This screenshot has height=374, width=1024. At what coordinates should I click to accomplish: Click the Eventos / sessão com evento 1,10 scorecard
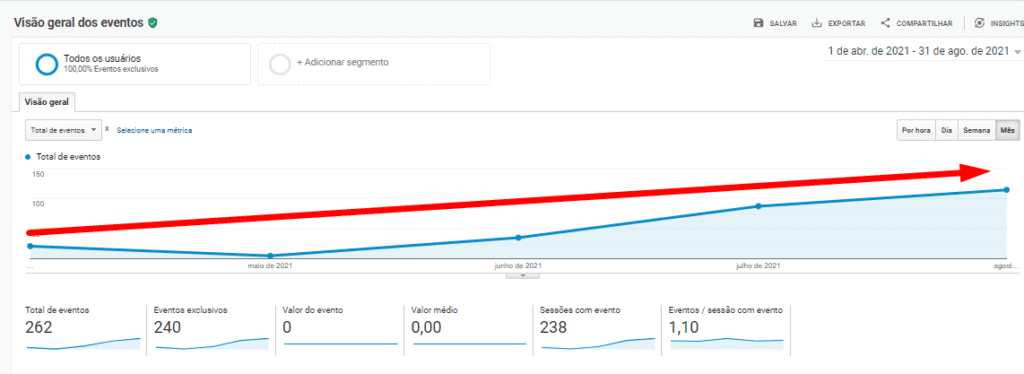point(726,330)
